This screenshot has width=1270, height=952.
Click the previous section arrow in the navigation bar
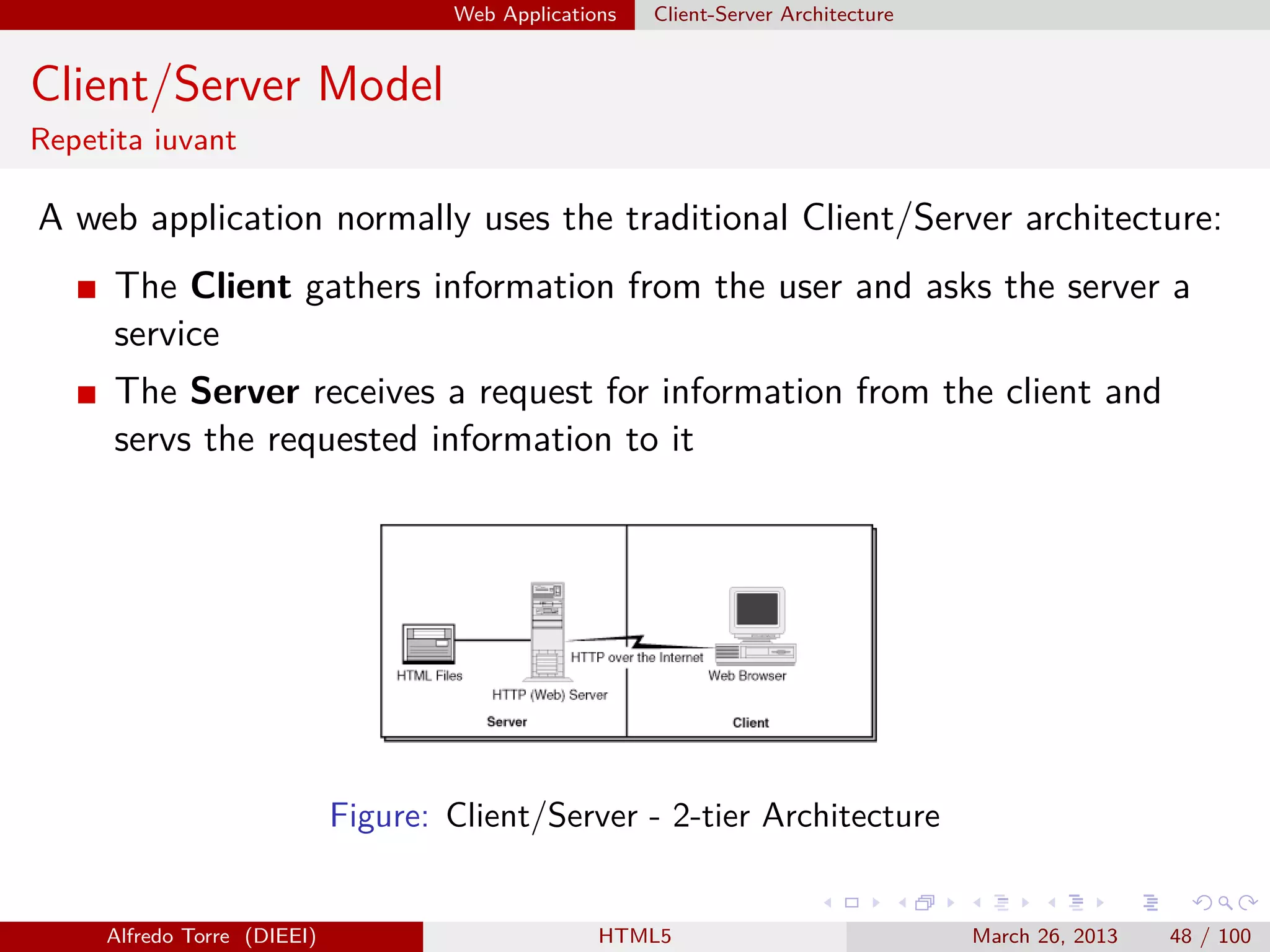1052,903
